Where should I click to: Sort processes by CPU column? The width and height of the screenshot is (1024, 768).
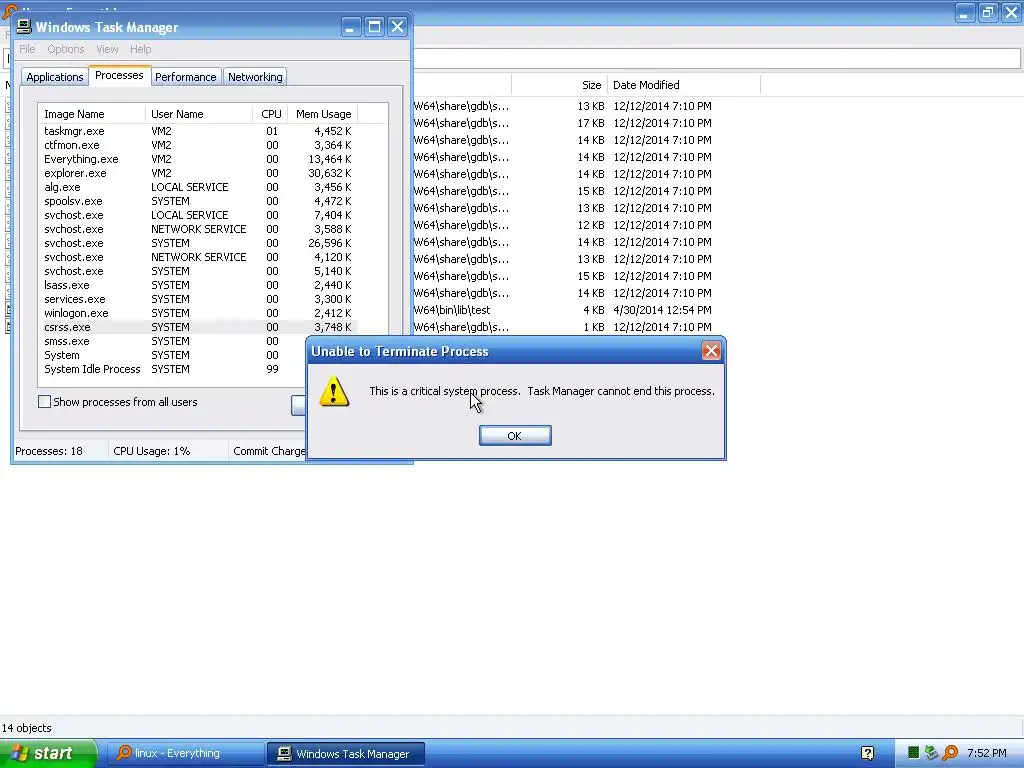(270, 114)
